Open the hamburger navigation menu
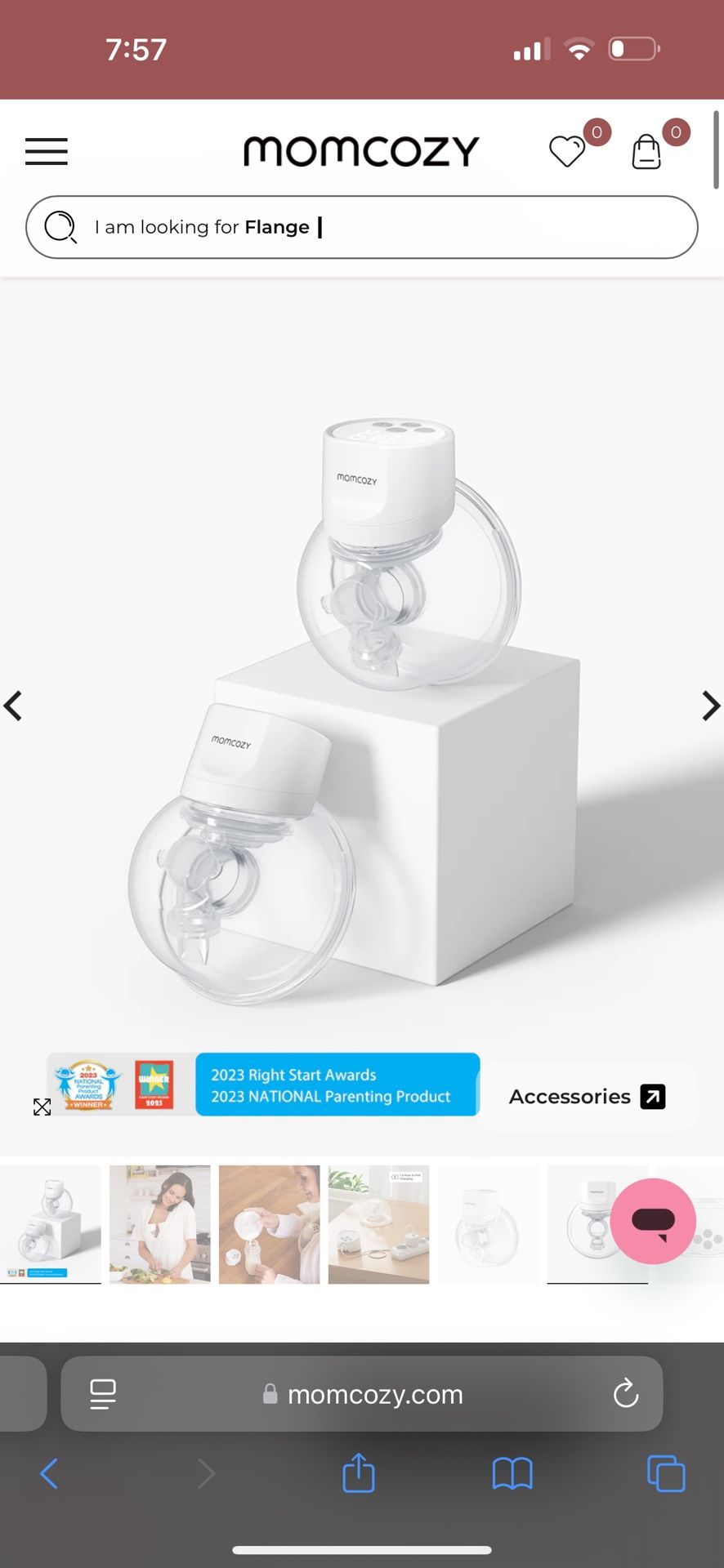 pyautogui.click(x=47, y=152)
